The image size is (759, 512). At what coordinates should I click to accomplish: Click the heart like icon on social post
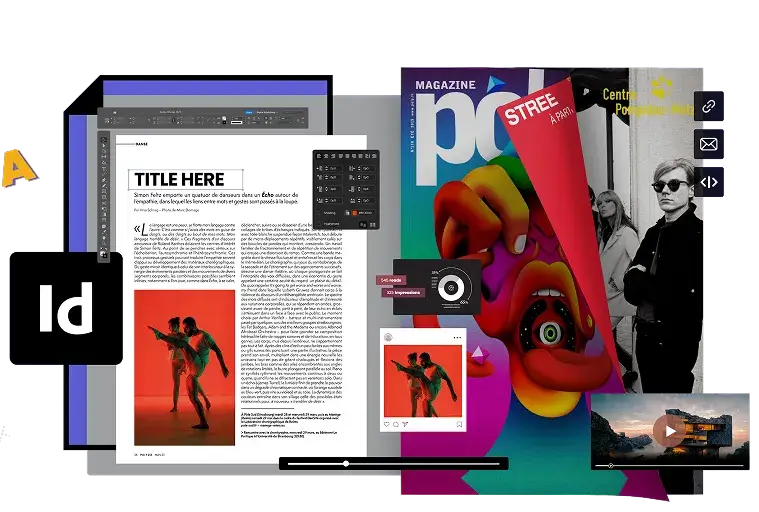tap(389, 424)
